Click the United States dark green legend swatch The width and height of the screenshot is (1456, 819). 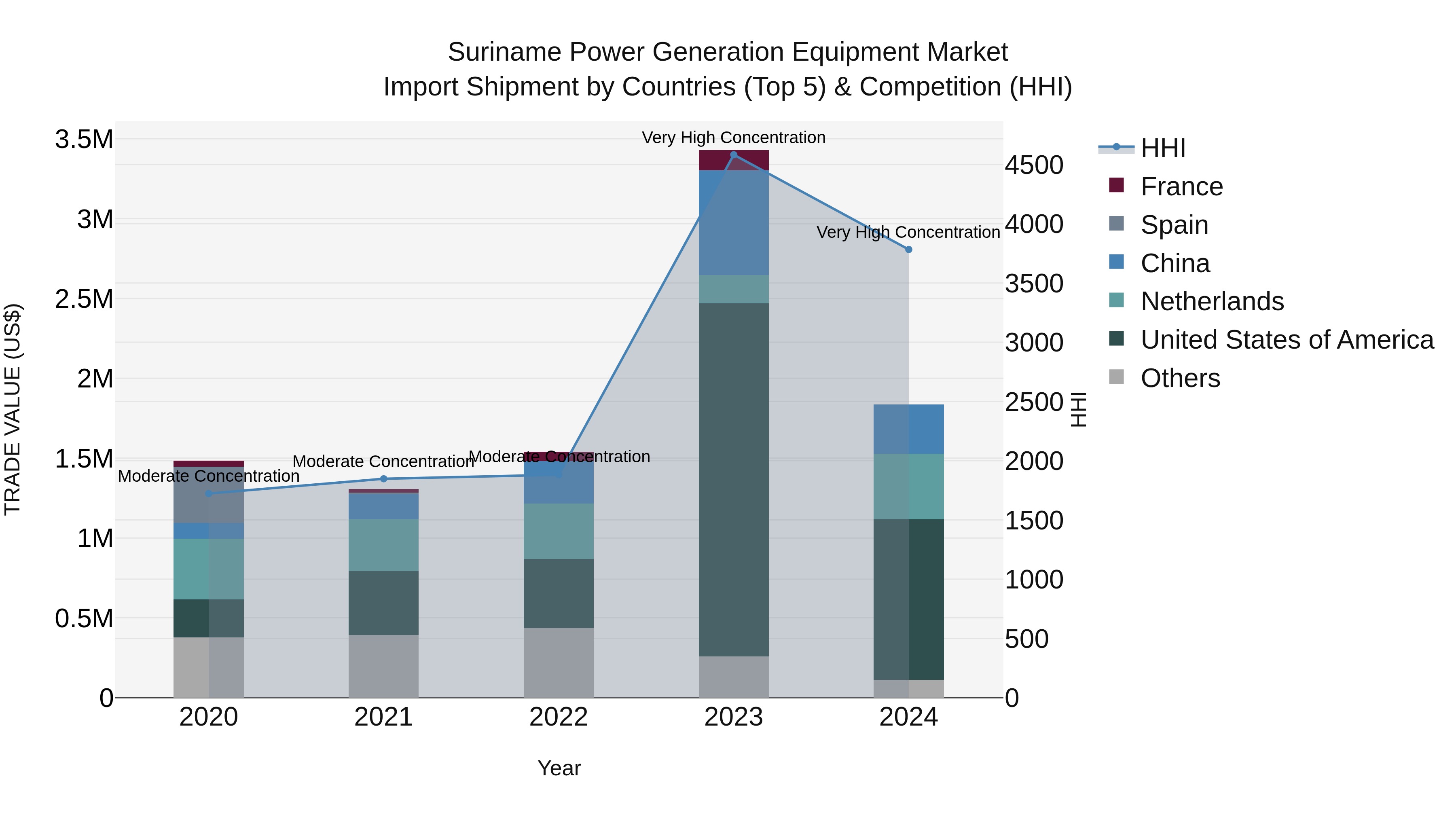pyautogui.click(x=1116, y=339)
